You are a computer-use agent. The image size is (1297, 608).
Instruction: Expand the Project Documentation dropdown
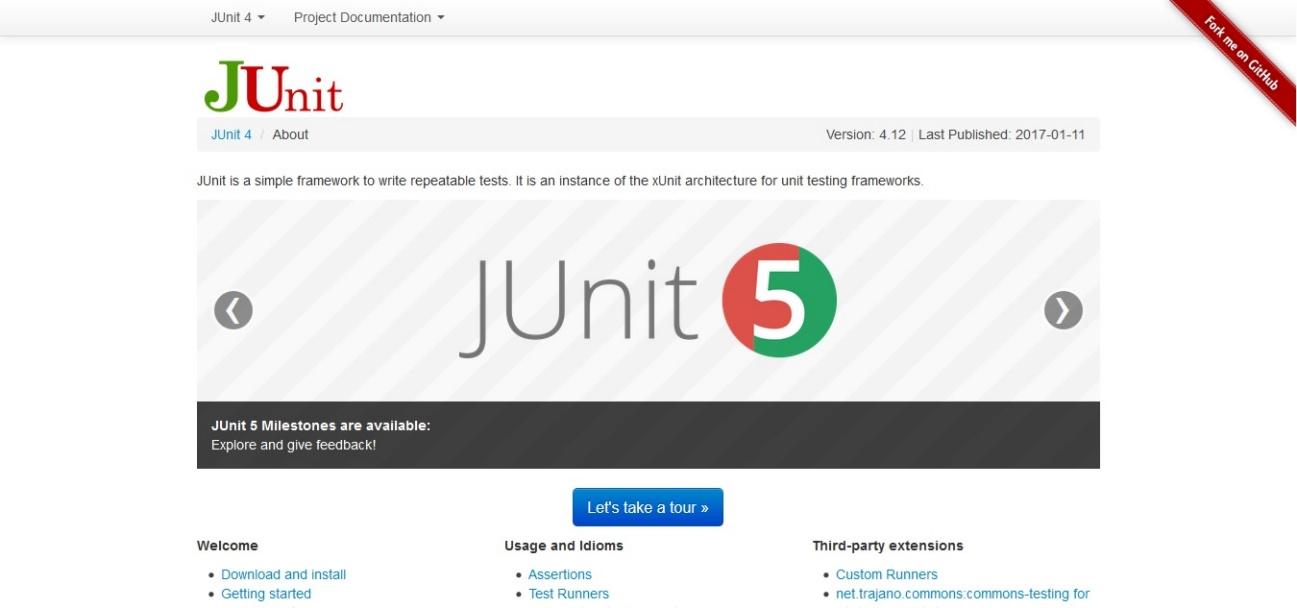369,17
